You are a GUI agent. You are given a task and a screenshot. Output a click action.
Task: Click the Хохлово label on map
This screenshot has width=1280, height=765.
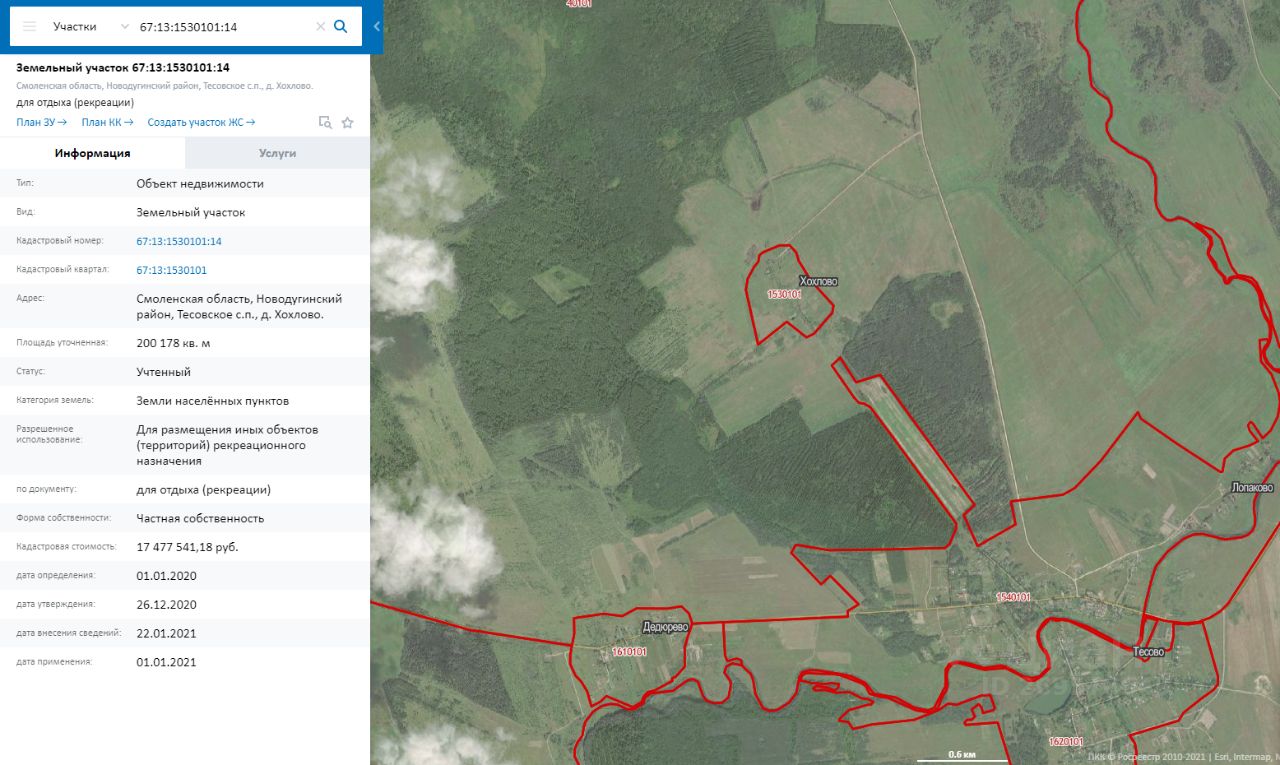818,282
